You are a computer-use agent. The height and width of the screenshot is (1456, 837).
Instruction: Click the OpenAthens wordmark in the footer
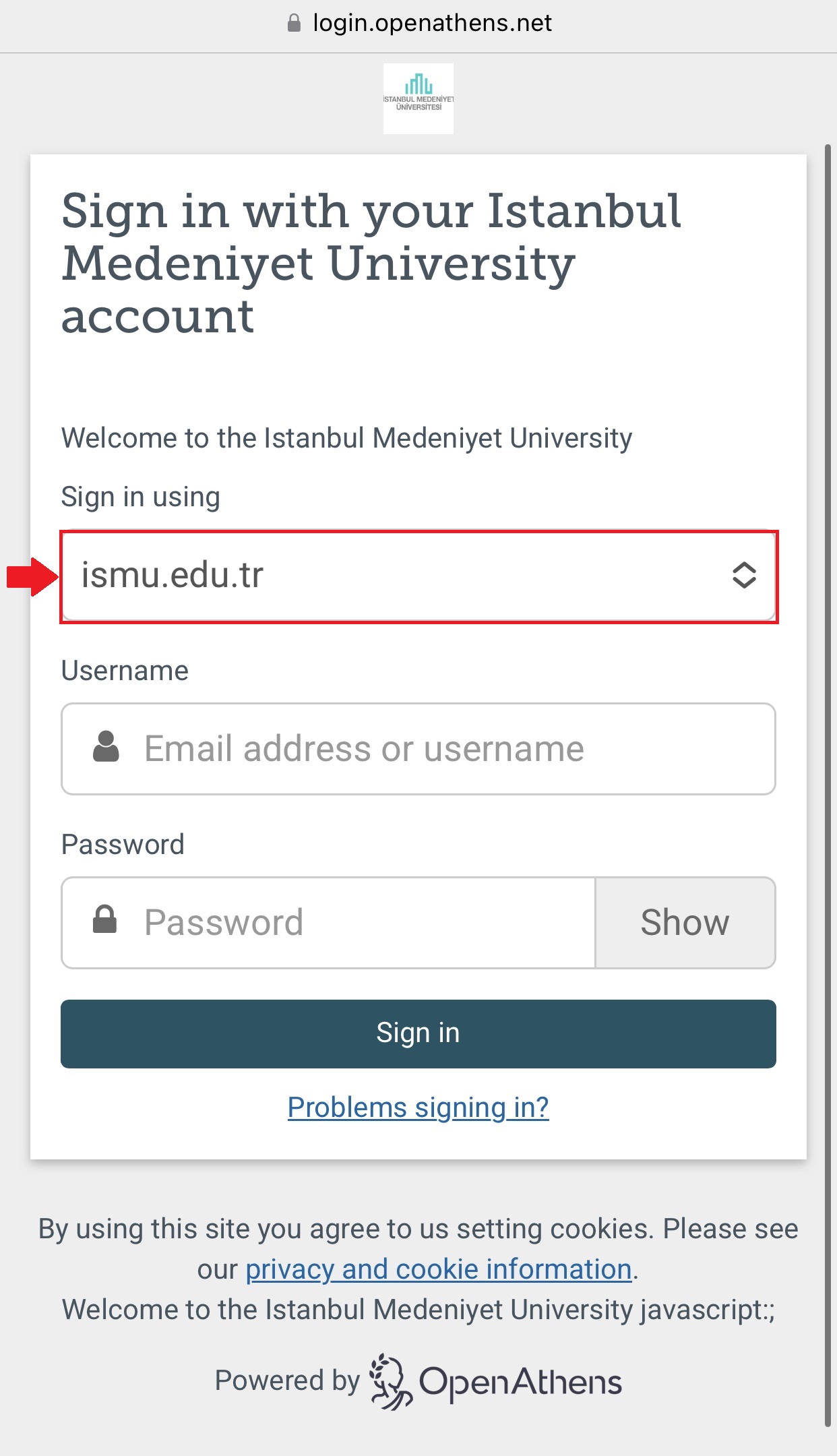[x=520, y=1381]
